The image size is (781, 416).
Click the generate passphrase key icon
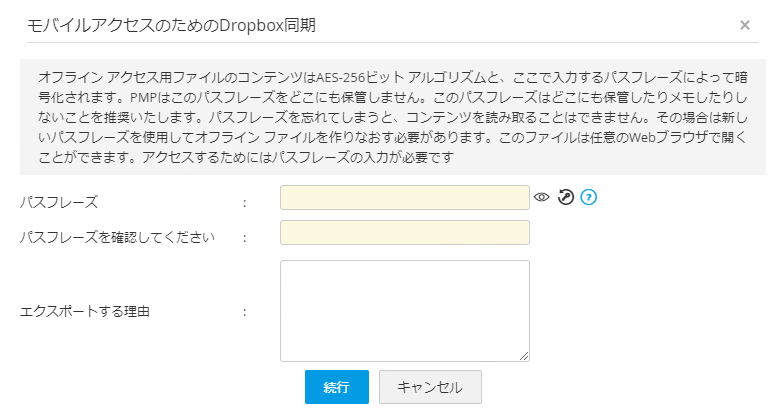[x=565, y=198]
